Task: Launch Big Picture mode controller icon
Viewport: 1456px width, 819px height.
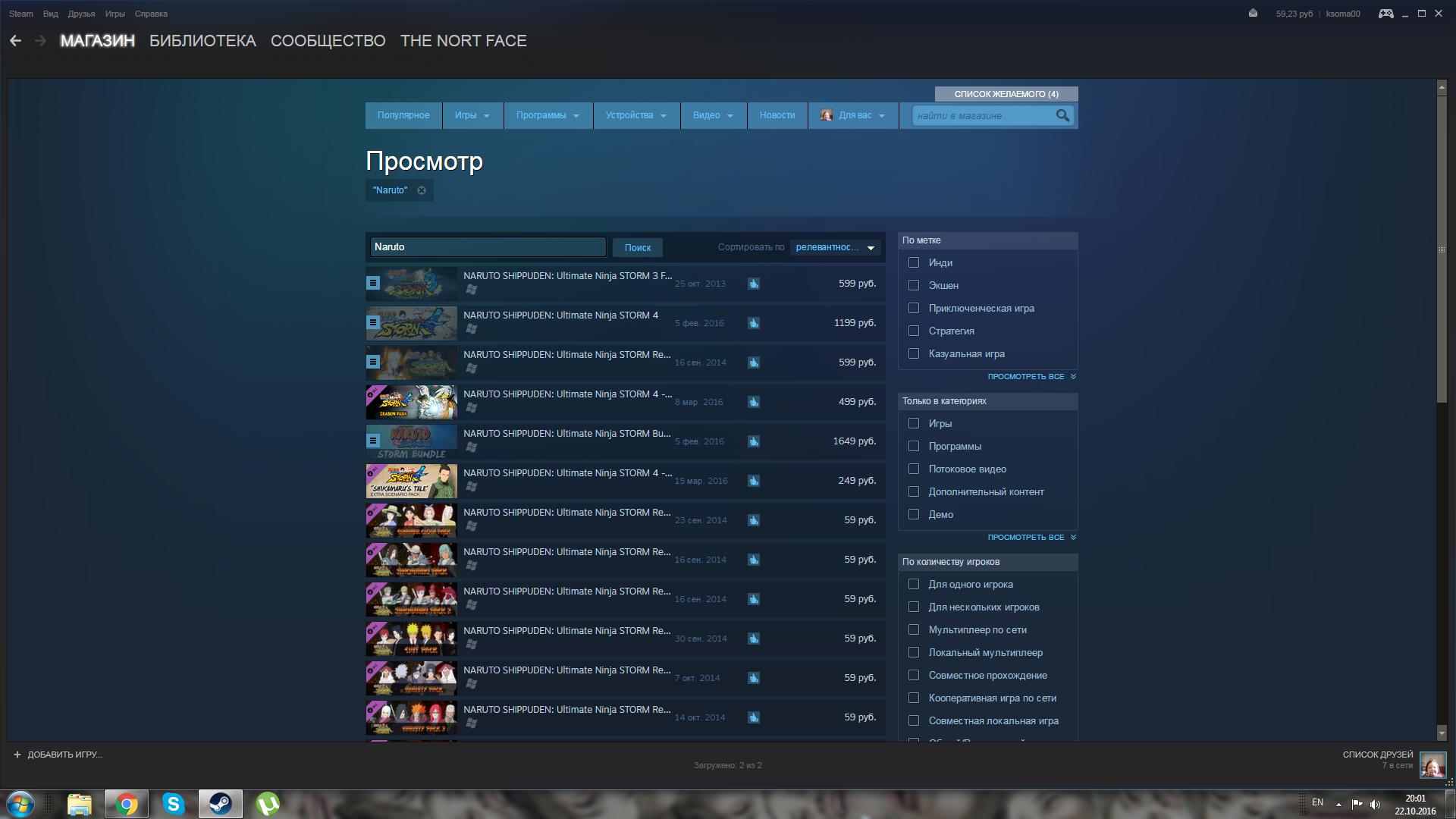Action: (x=1385, y=13)
